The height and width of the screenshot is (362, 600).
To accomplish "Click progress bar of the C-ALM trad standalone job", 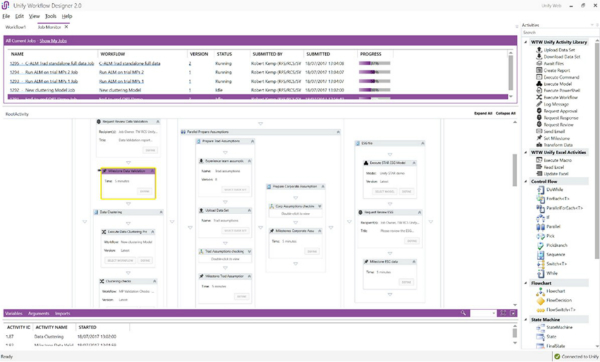I will pos(375,63).
